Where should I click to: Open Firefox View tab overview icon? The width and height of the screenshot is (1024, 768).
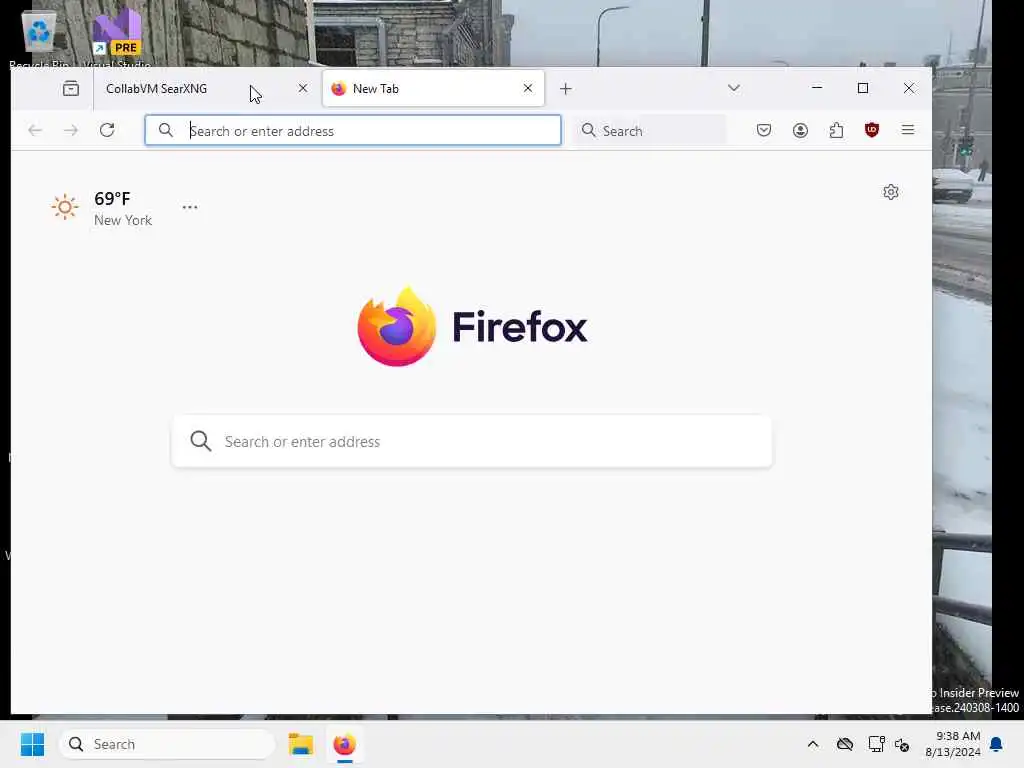click(x=71, y=88)
